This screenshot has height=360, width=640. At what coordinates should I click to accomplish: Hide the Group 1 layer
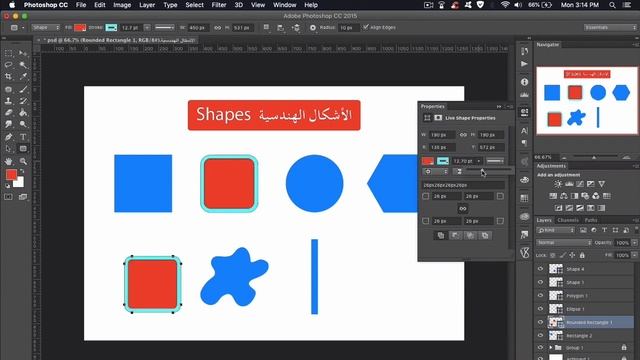click(540, 348)
